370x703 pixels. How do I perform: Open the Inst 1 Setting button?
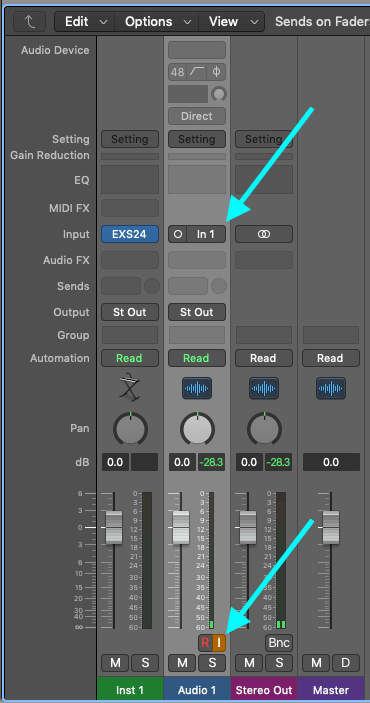pyautogui.click(x=130, y=139)
